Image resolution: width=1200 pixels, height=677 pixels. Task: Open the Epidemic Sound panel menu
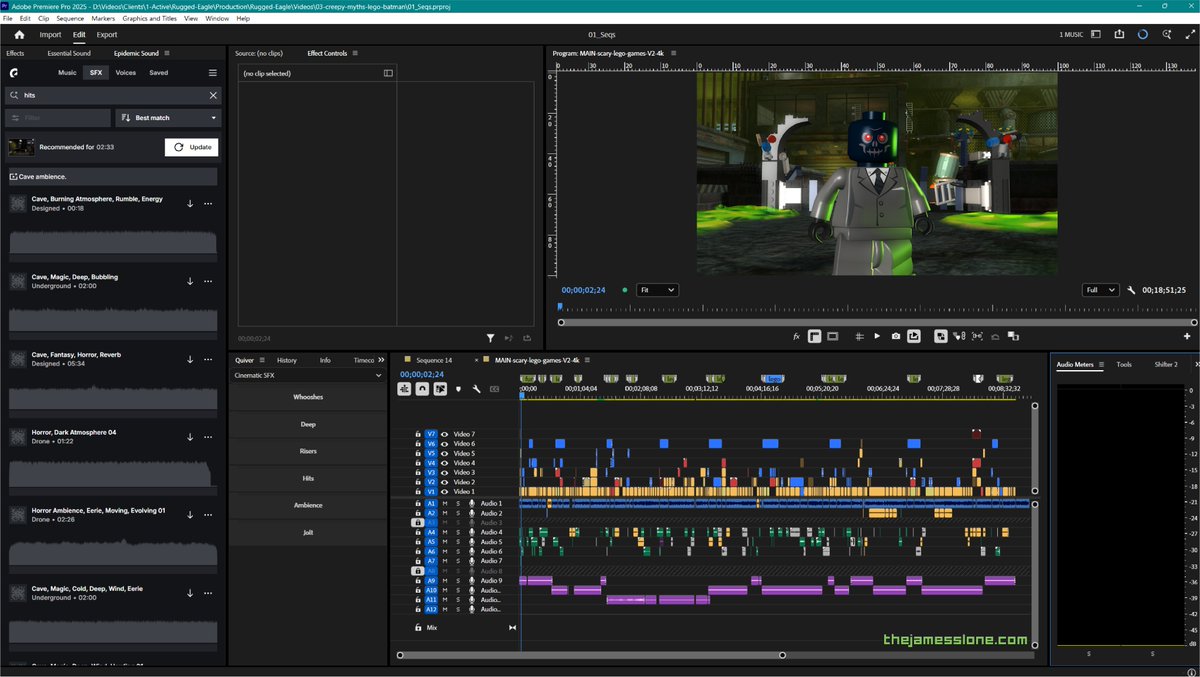(167, 53)
